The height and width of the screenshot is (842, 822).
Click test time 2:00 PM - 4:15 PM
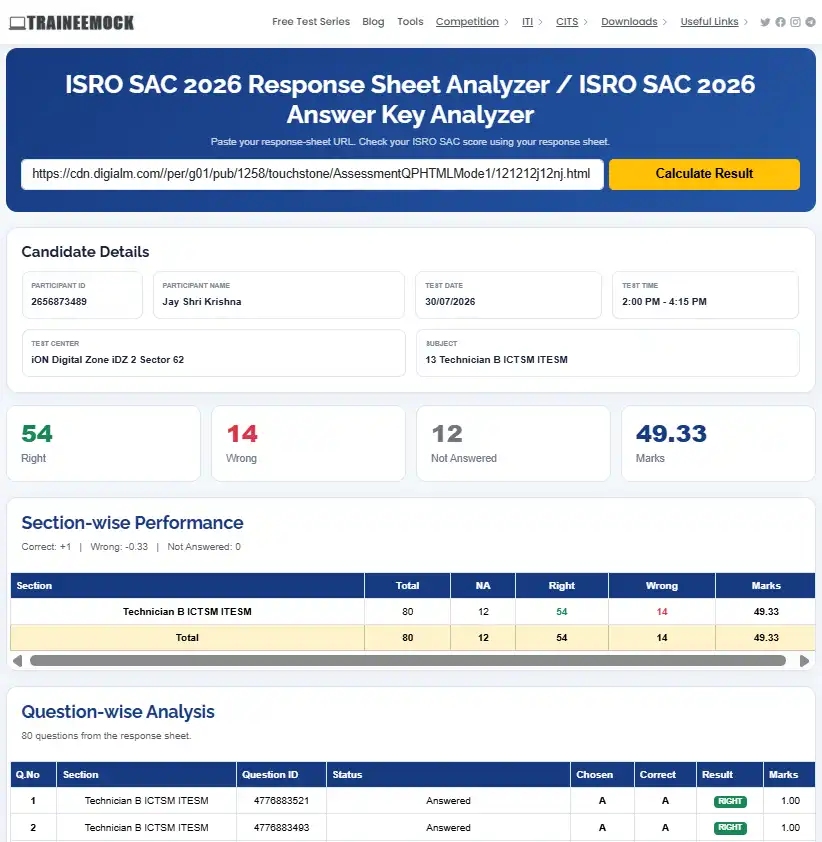point(664,302)
